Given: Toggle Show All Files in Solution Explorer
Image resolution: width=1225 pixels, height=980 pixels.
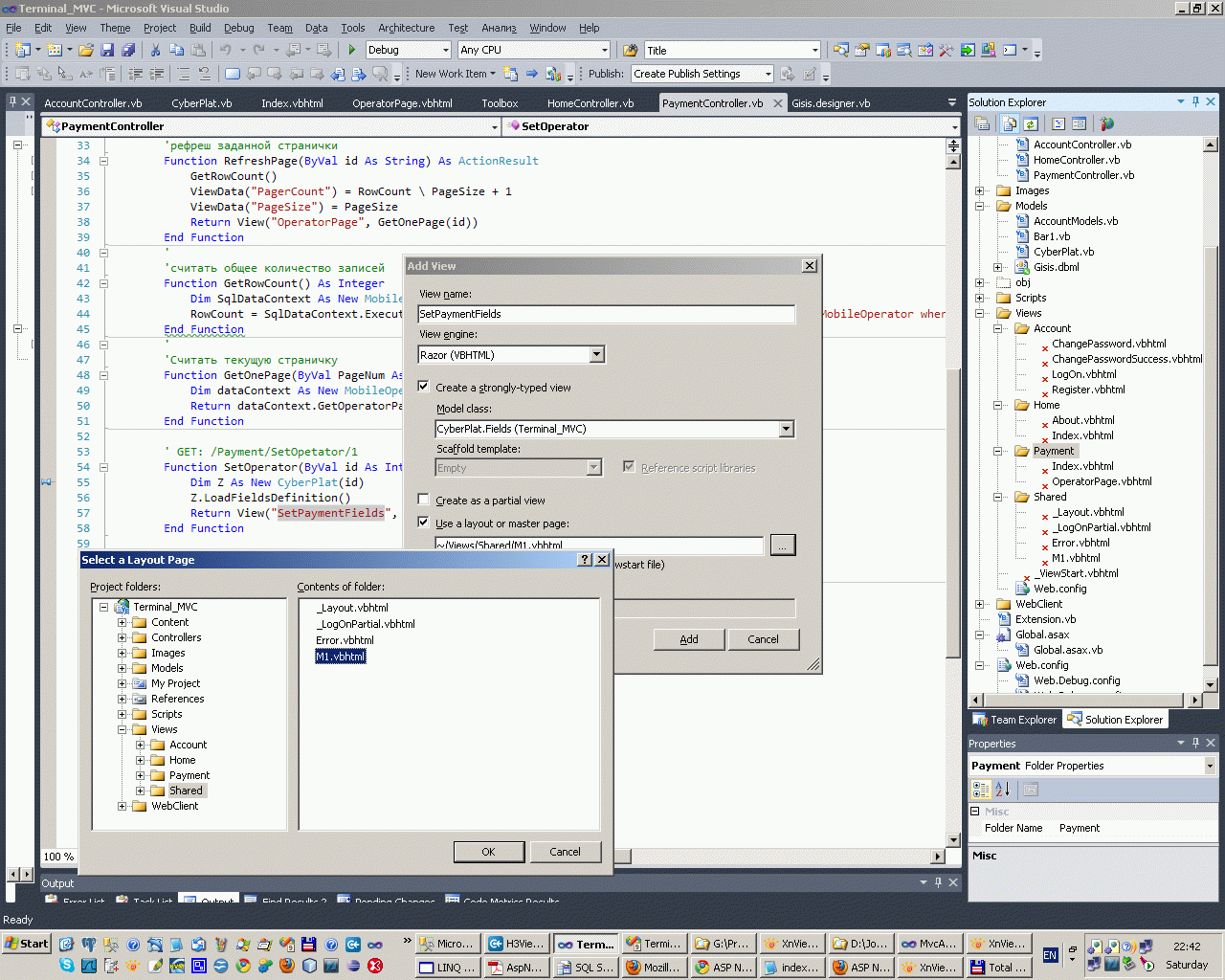Looking at the screenshot, I should (1009, 123).
